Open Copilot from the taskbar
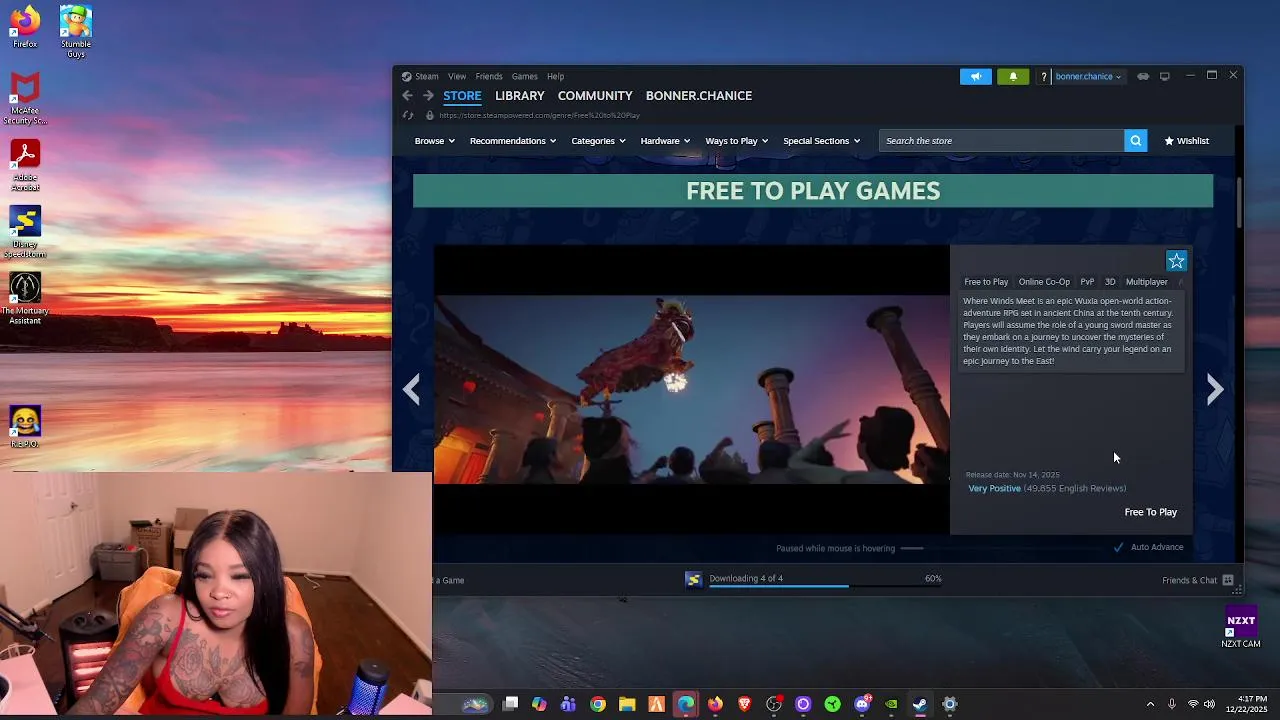 tap(539, 704)
